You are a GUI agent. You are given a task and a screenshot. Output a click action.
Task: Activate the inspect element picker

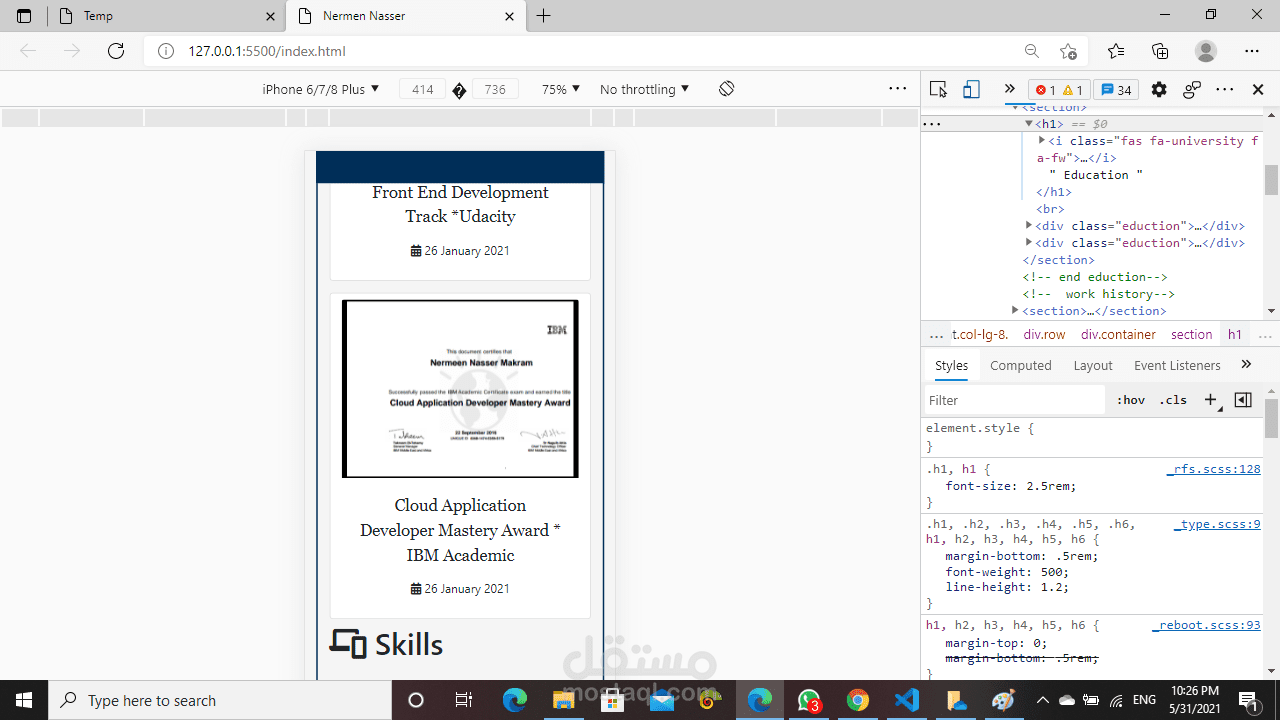pyautogui.click(x=938, y=89)
